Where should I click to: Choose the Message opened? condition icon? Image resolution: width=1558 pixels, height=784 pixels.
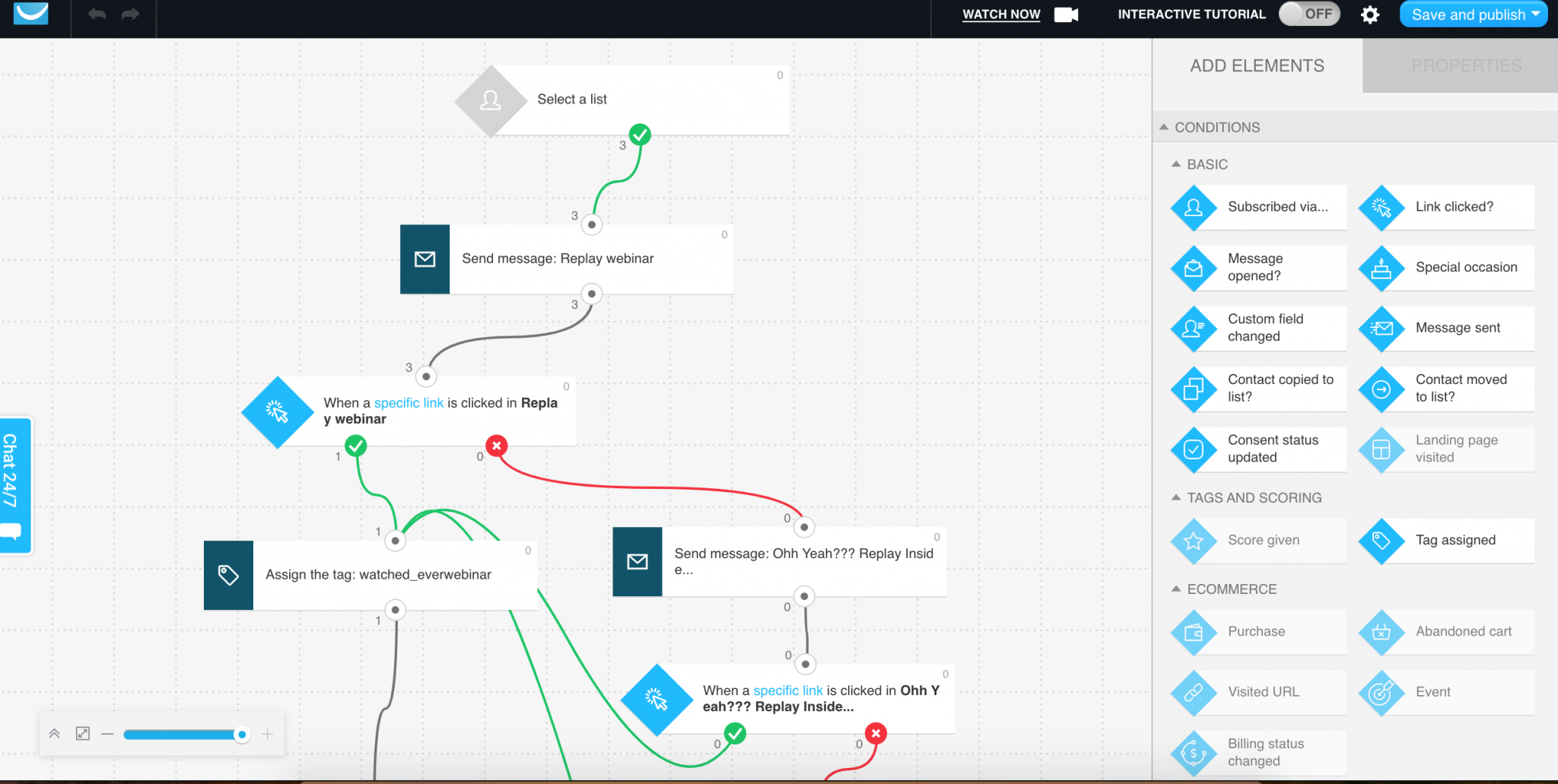pyautogui.click(x=1194, y=268)
